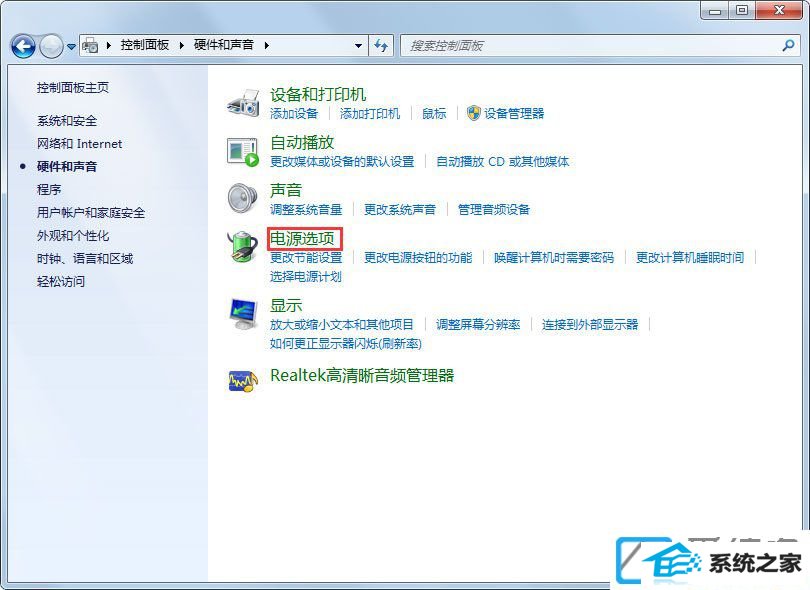810x590 pixels.
Task: Click the 添加打印机 link
Action: tap(370, 114)
